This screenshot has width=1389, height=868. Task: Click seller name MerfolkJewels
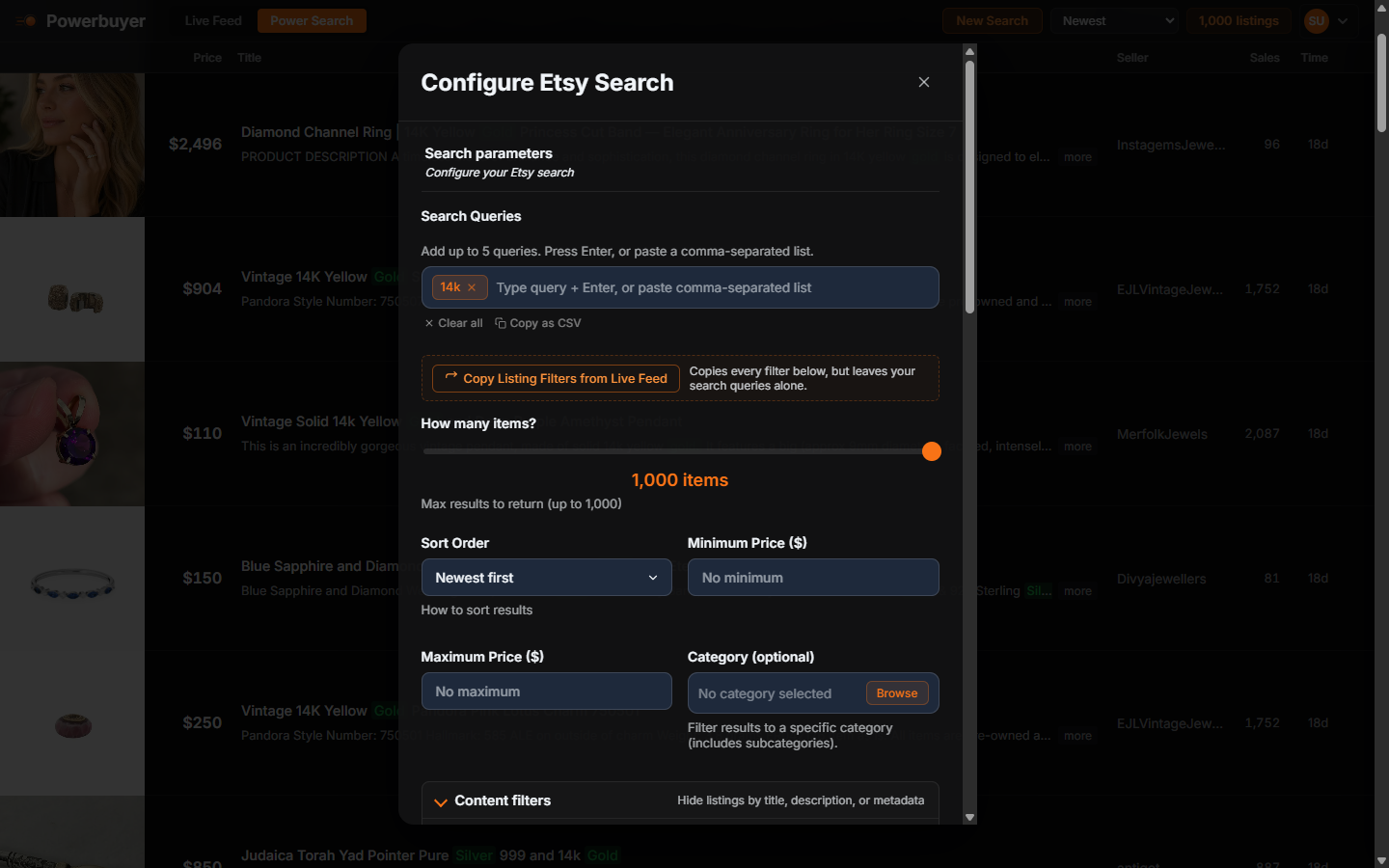click(1161, 434)
